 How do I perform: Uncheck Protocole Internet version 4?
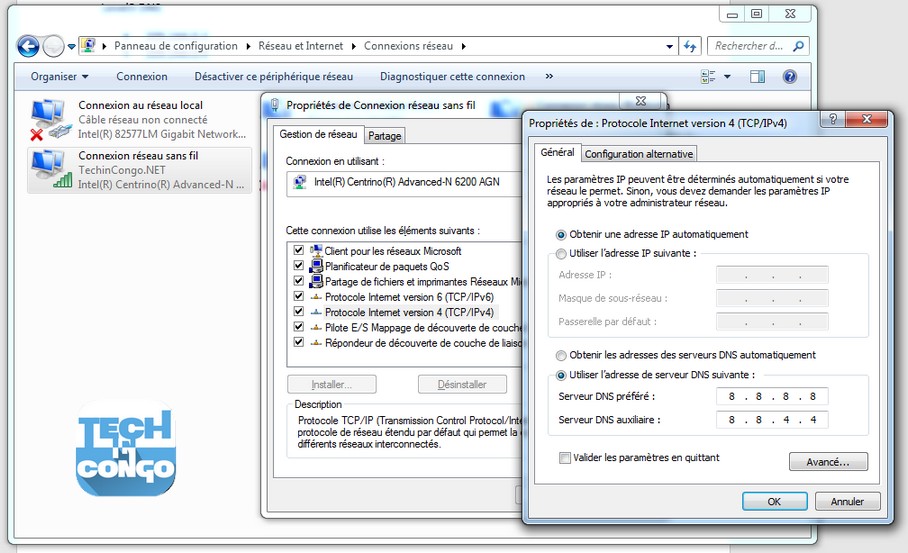298,312
